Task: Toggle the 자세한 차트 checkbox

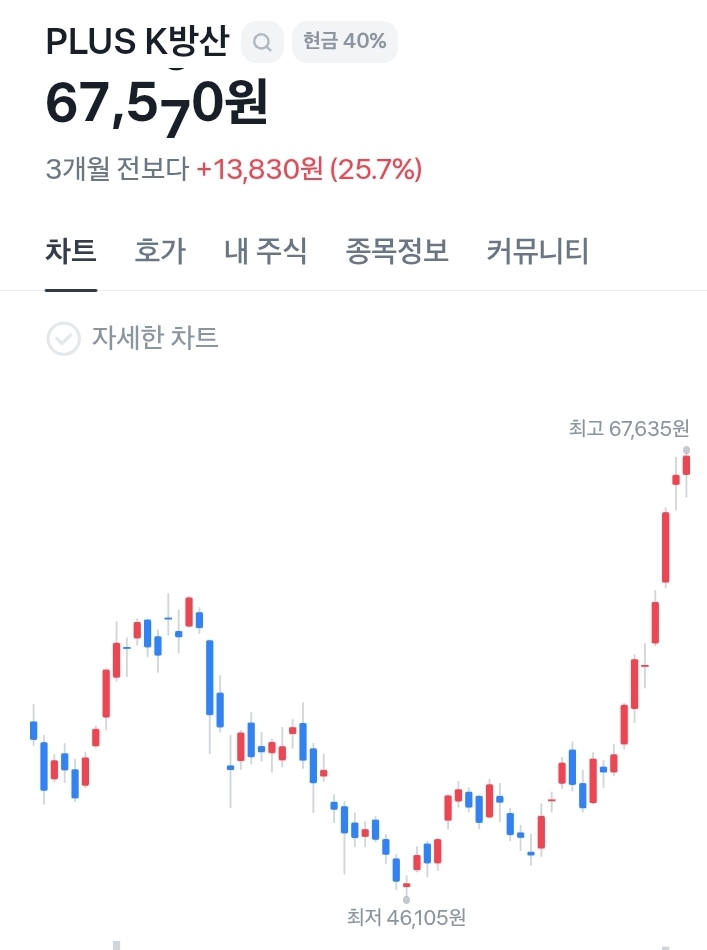Action: (64, 338)
